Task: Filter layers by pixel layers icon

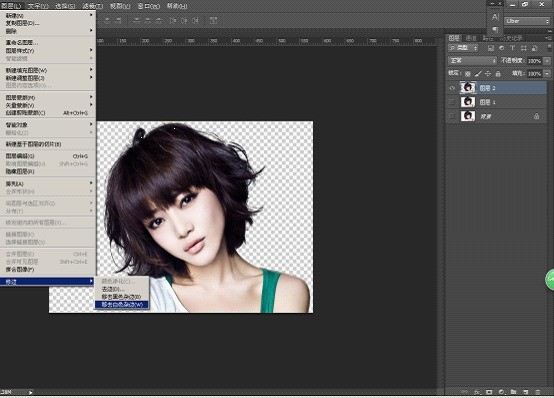Action: pyautogui.click(x=491, y=48)
